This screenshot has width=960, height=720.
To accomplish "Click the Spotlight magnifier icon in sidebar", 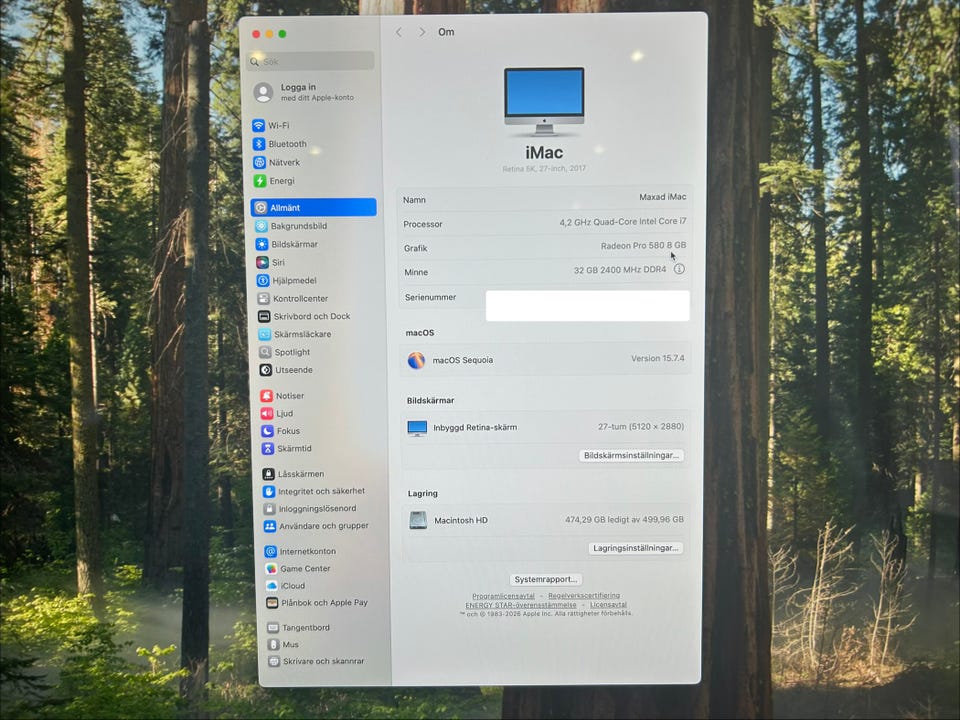I will (x=265, y=352).
